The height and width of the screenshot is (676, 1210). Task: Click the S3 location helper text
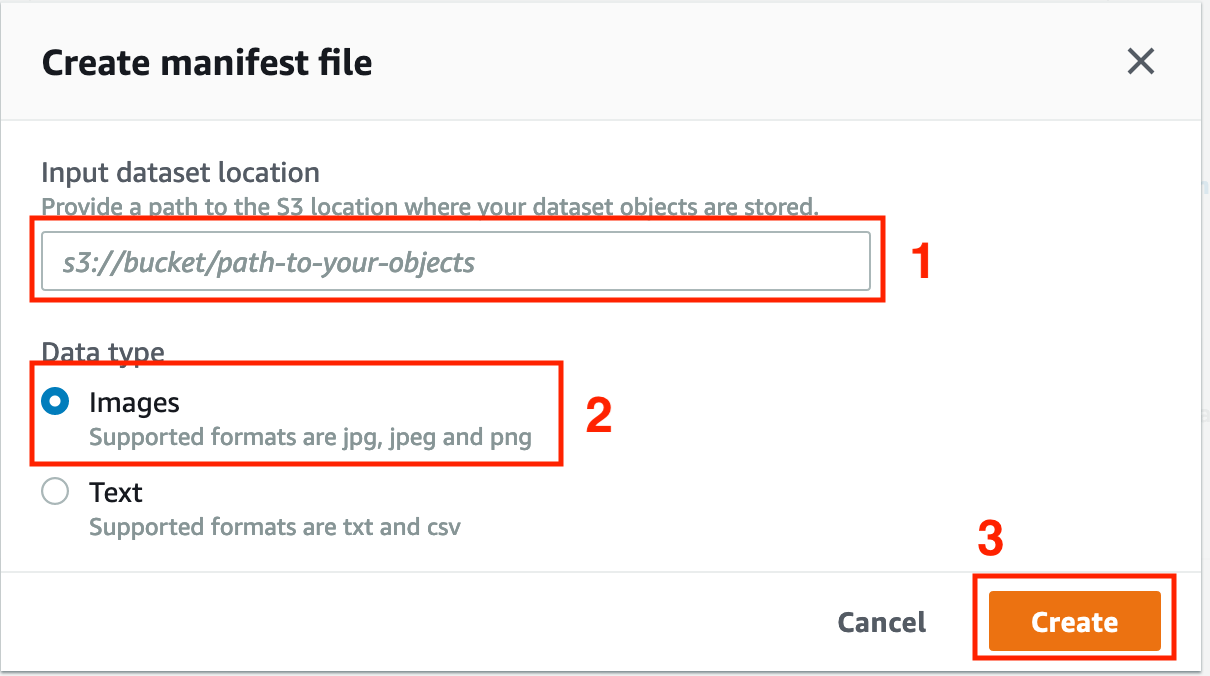[430, 207]
